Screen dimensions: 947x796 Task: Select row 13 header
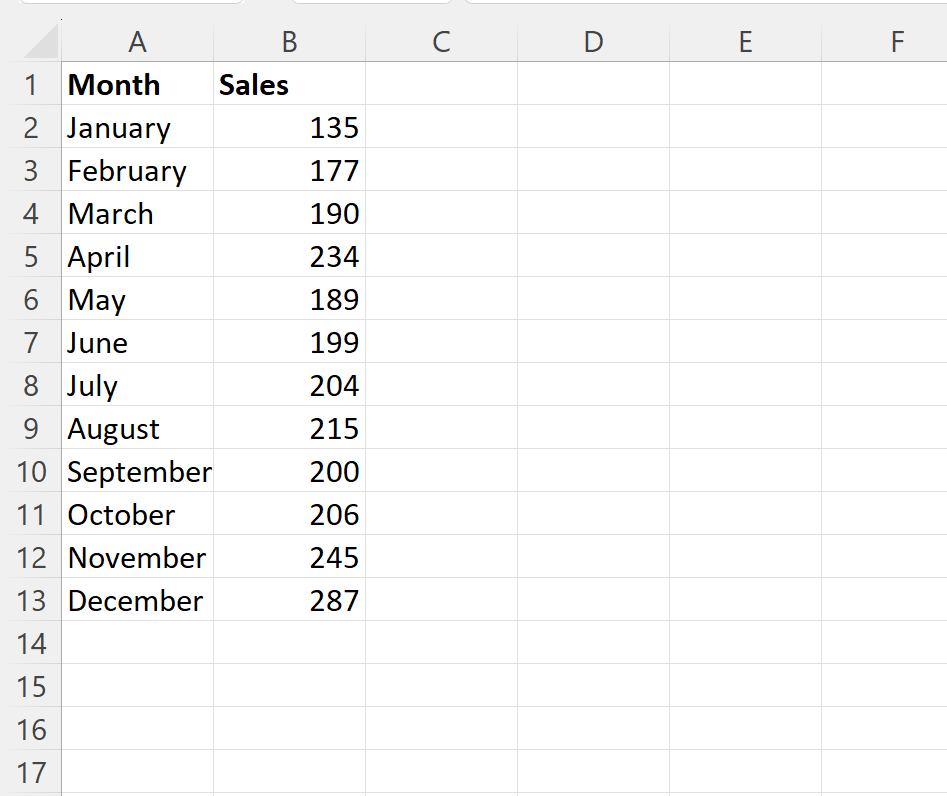coord(31,600)
